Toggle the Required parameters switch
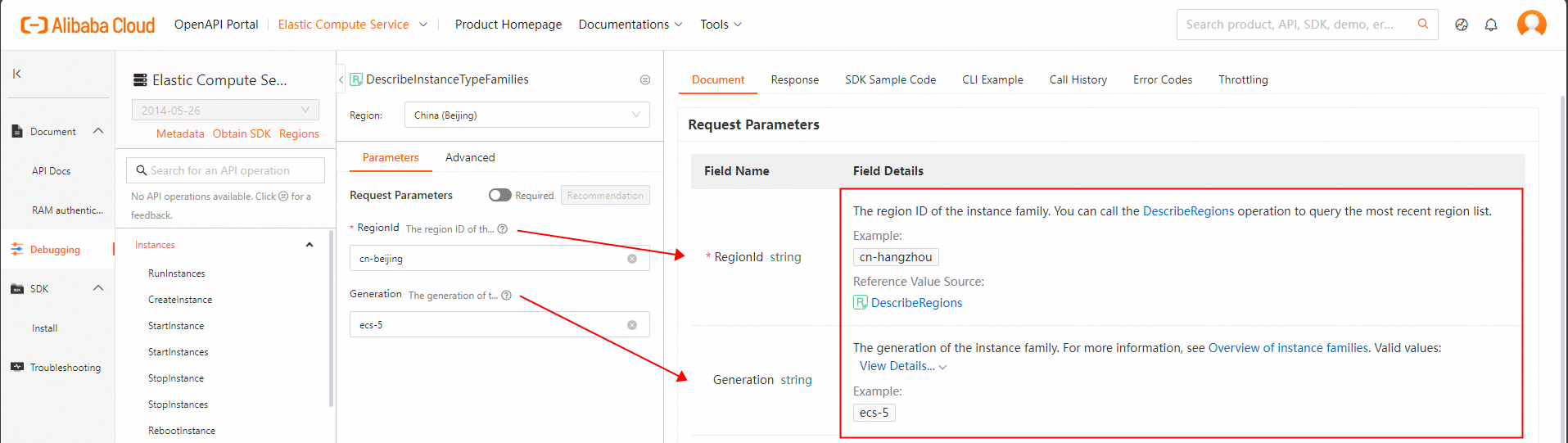The width and height of the screenshot is (1568, 443). click(499, 195)
